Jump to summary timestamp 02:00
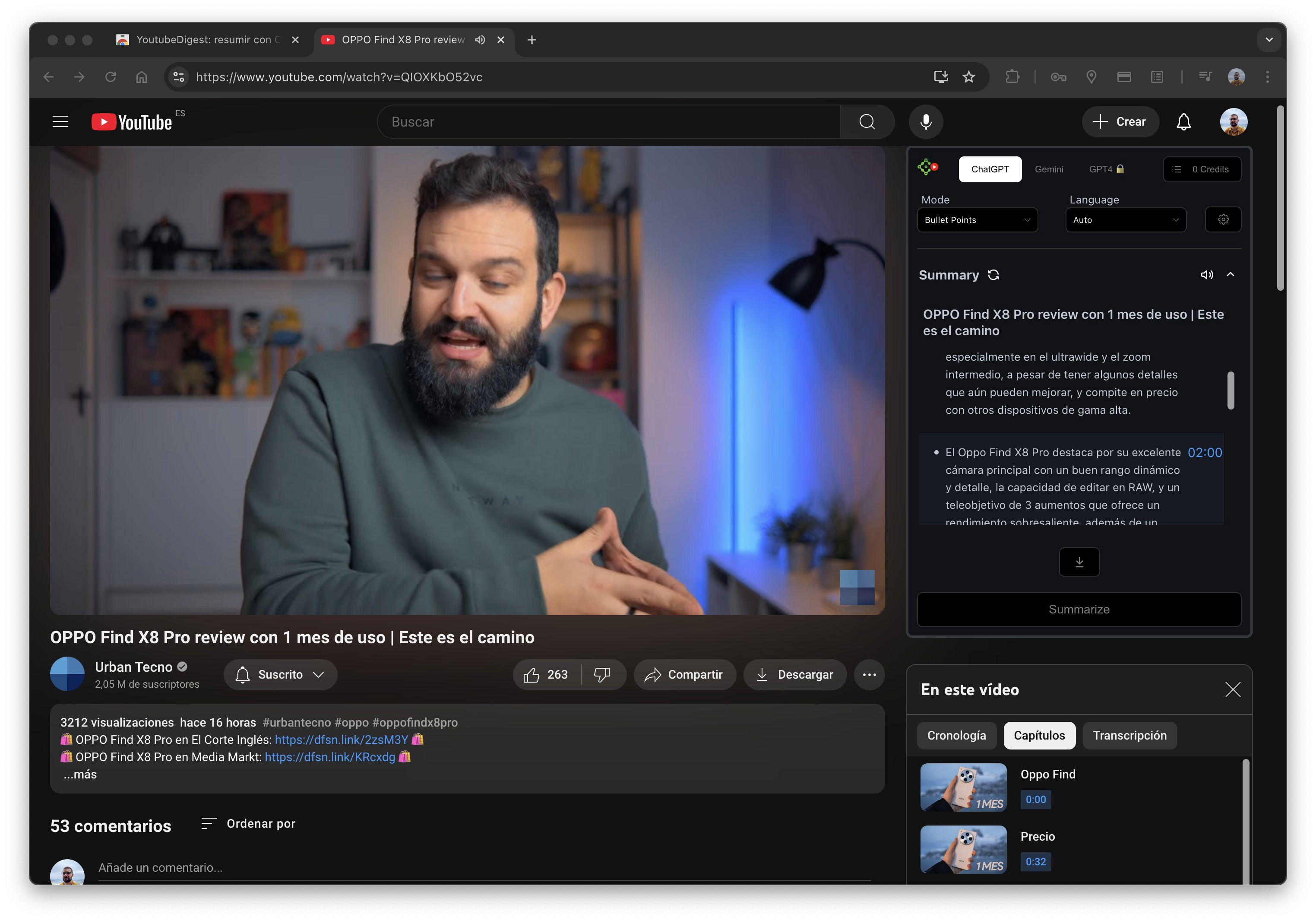Screen dimensions: 1316x921 [1205, 452]
